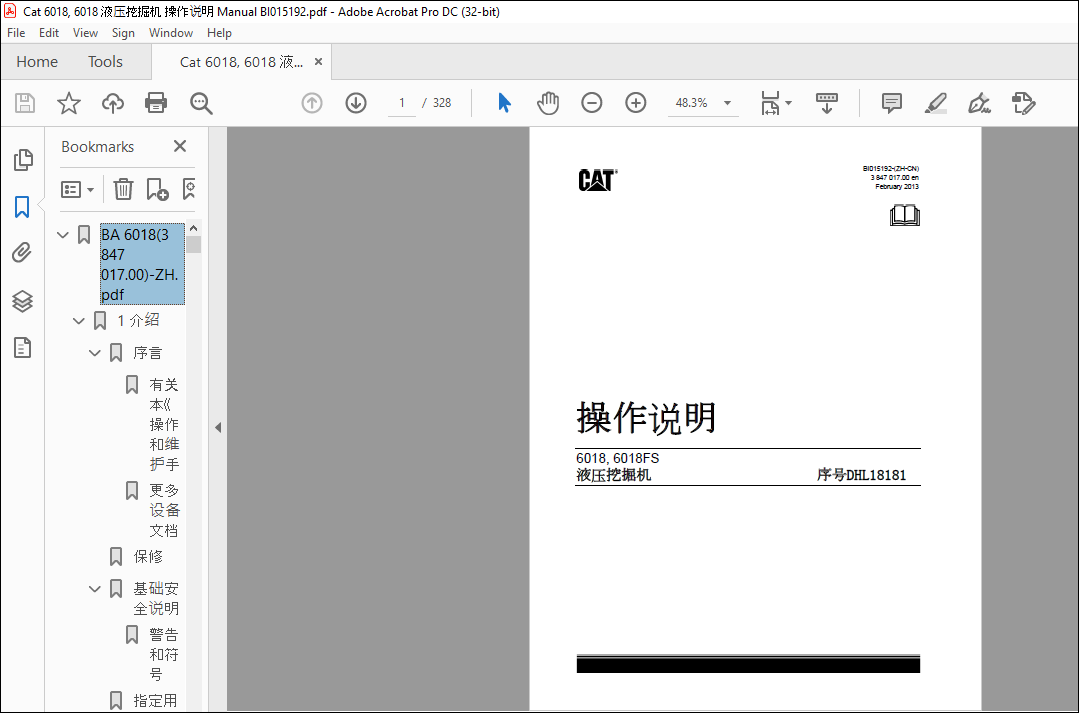Open the Attachments paperclip panel
The image size is (1079, 713).
(22, 253)
